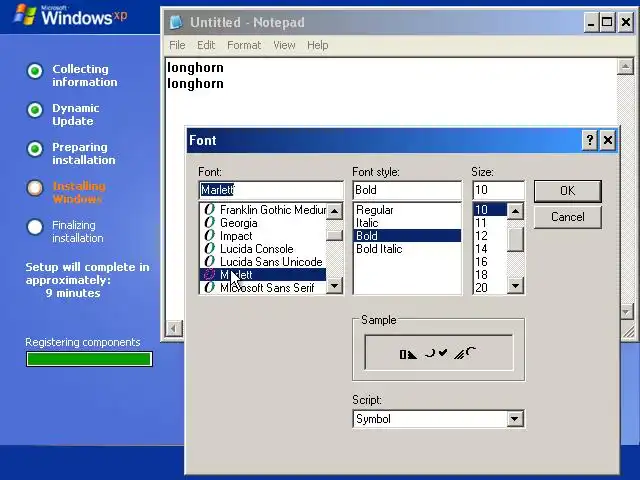
Task: Close the Notepad window
Action: [x=626, y=22]
